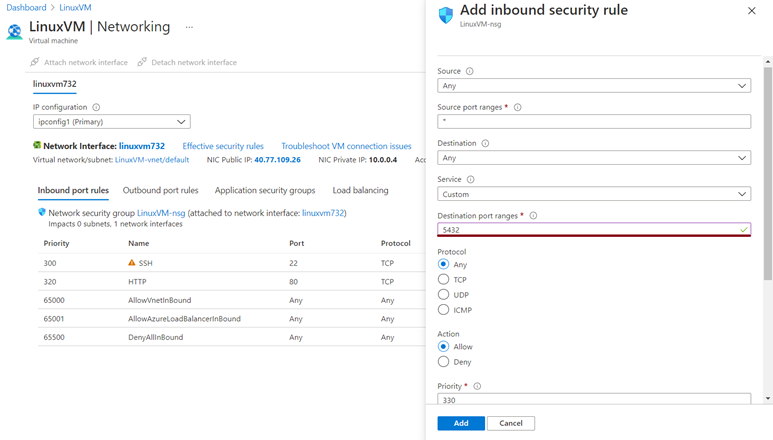This screenshot has height=440, width=773.
Task: Click Attach network interface command
Action: [x=79, y=62]
